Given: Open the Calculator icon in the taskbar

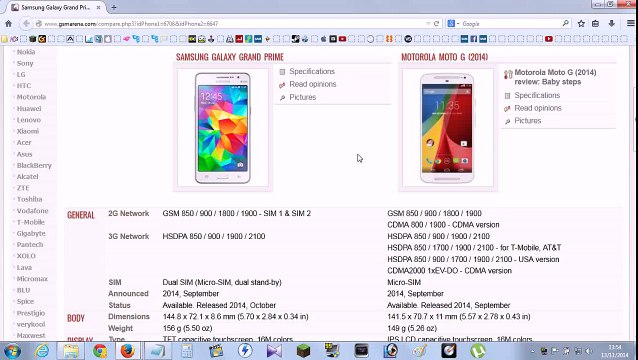Looking at the screenshot, I should [187, 351].
